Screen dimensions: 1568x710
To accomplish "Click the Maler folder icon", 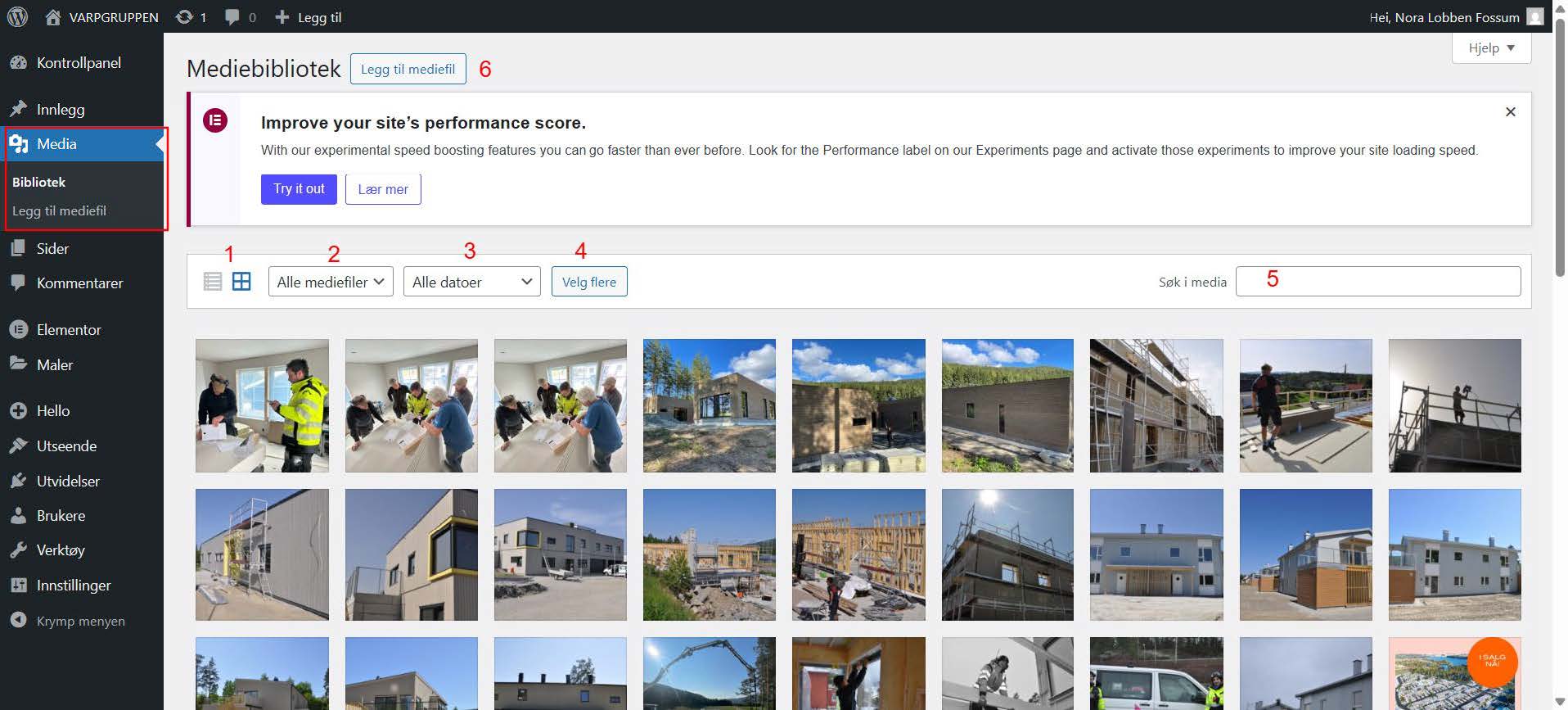I will 18,364.
